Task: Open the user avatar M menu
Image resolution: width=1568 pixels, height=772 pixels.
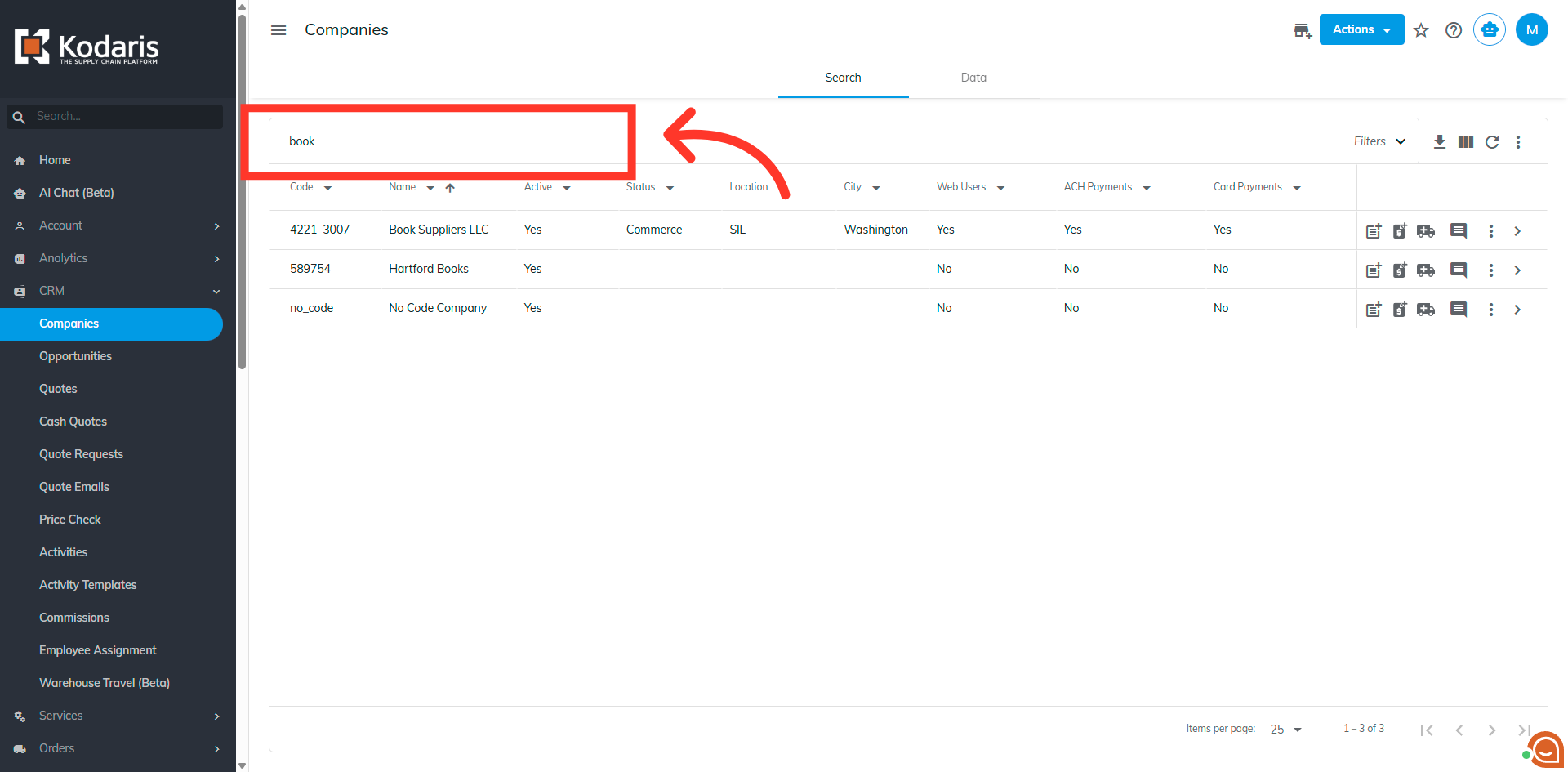Action: [1532, 29]
